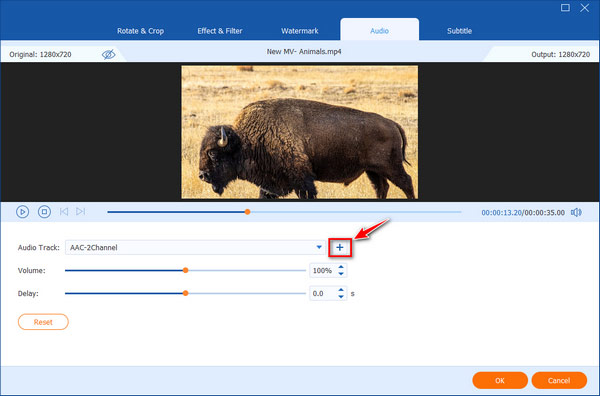Image resolution: width=600 pixels, height=396 pixels.
Task: Close the editor window
Action: coord(585,8)
